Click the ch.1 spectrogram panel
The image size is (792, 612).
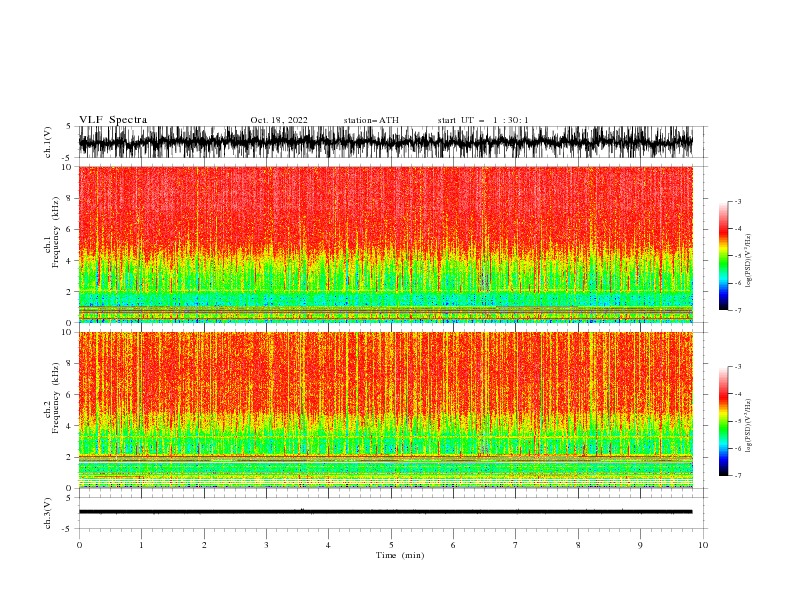coord(386,244)
